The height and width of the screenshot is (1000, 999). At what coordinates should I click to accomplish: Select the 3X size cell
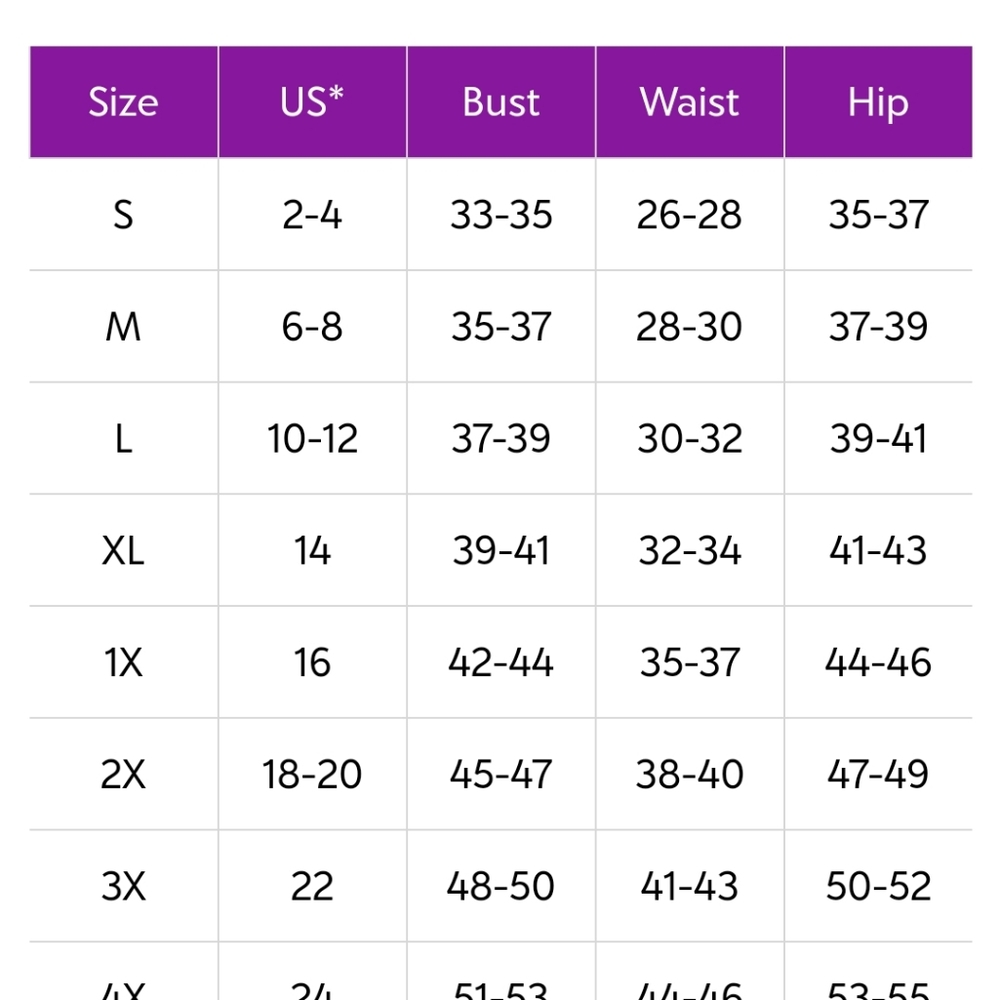(123, 886)
